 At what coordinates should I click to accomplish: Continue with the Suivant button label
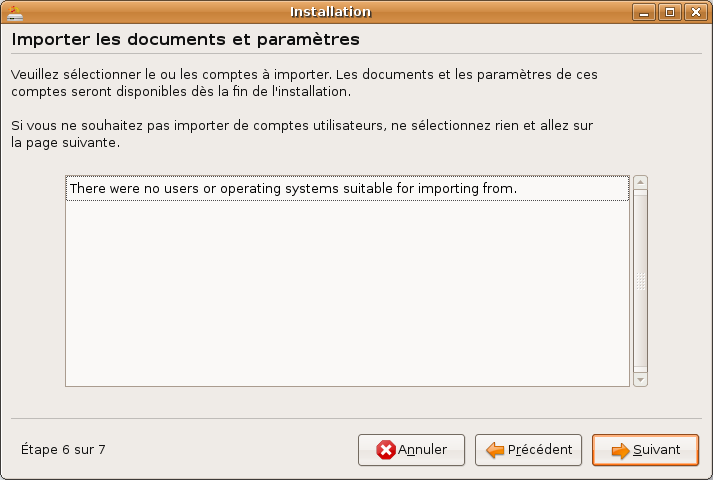tap(657, 450)
